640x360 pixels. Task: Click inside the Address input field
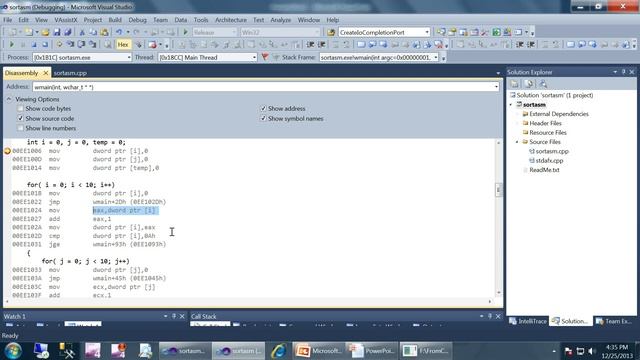coord(263,87)
